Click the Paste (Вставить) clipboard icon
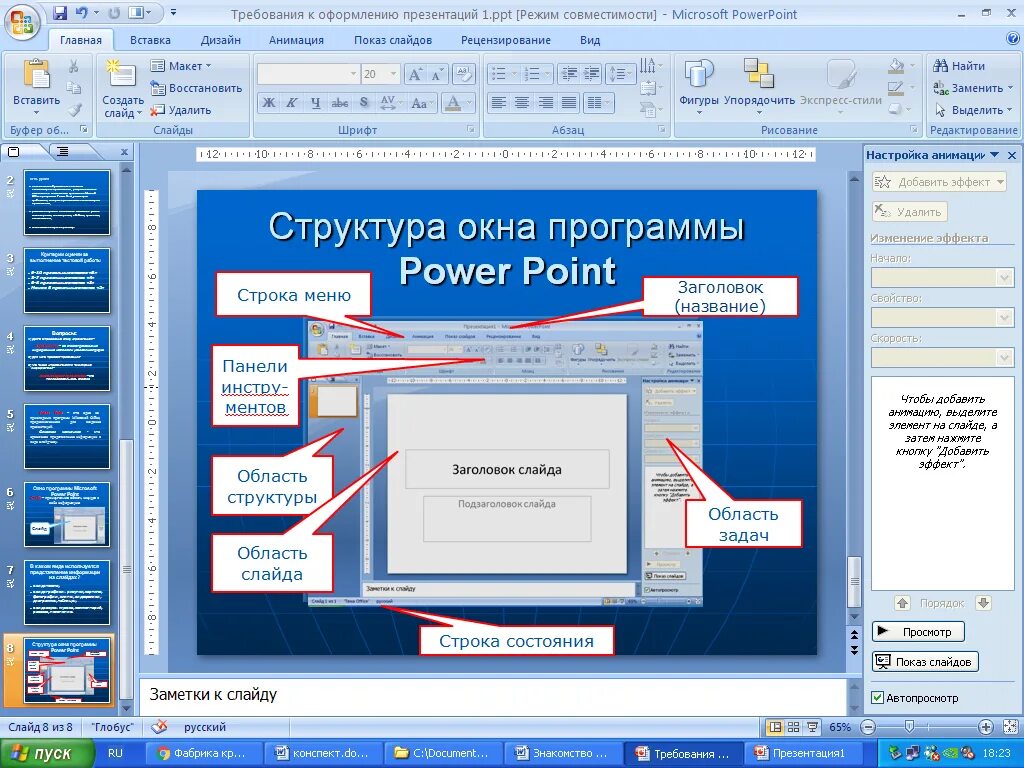The image size is (1024, 768). tap(36, 74)
